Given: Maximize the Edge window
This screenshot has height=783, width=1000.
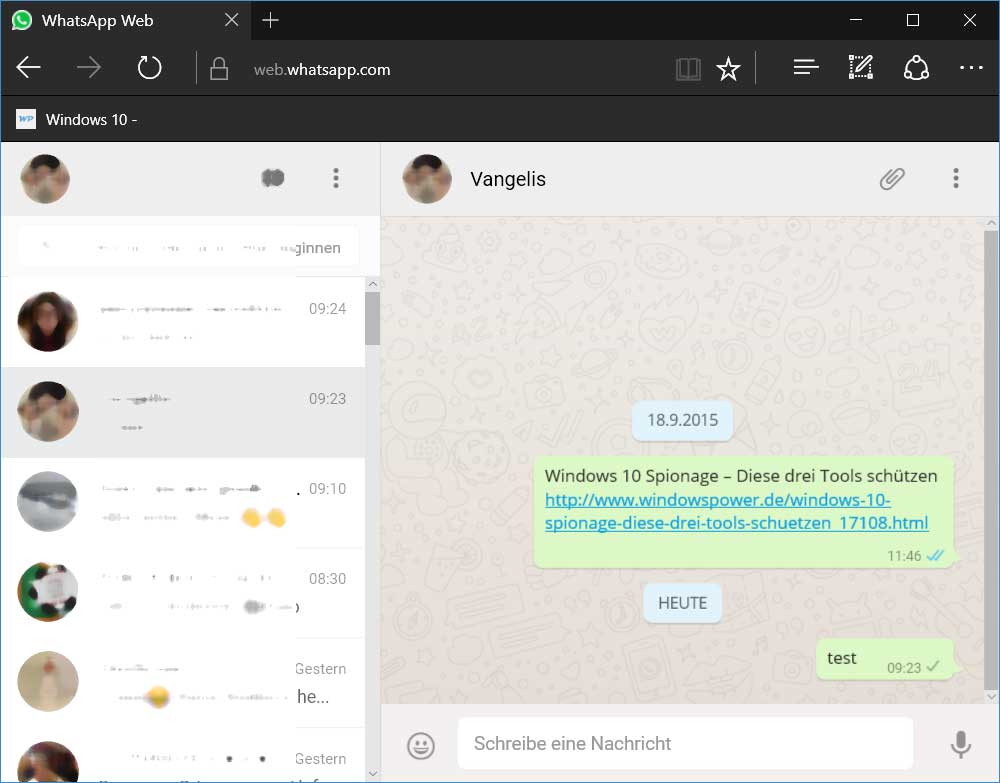Looking at the screenshot, I should click(x=913, y=20).
